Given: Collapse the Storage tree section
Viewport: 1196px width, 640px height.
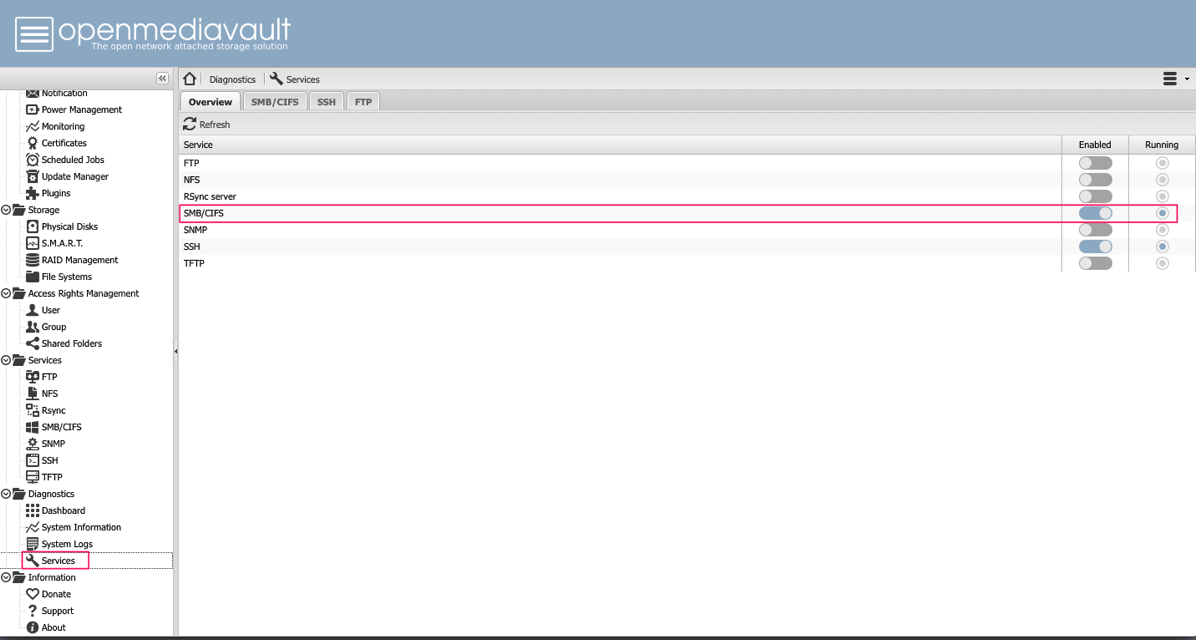Looking at the screenshot, I should [7, 210].
